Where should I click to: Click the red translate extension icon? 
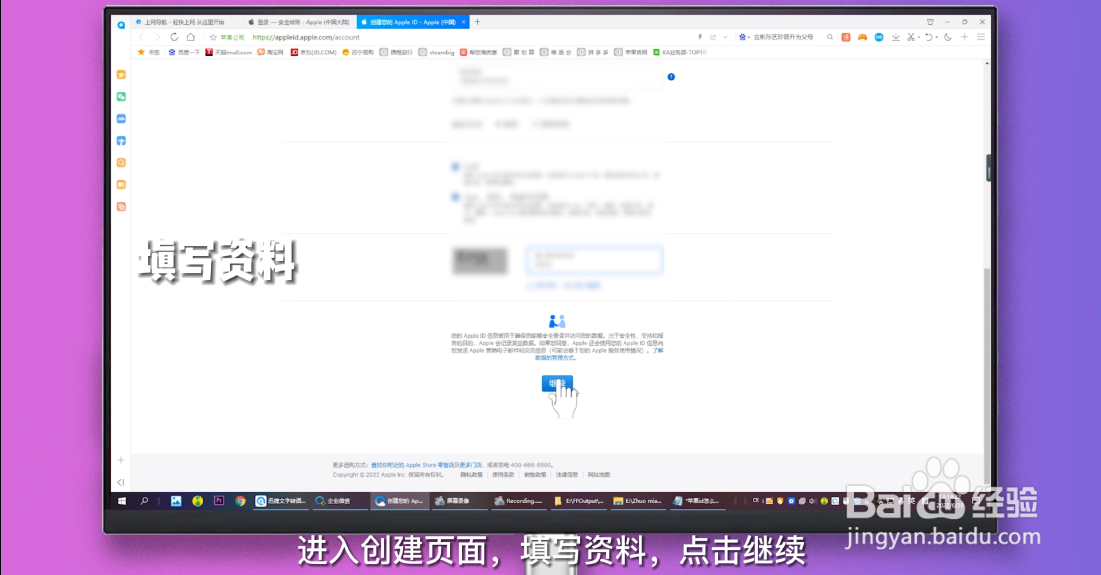pyautogui.click(x=846, y=37)
